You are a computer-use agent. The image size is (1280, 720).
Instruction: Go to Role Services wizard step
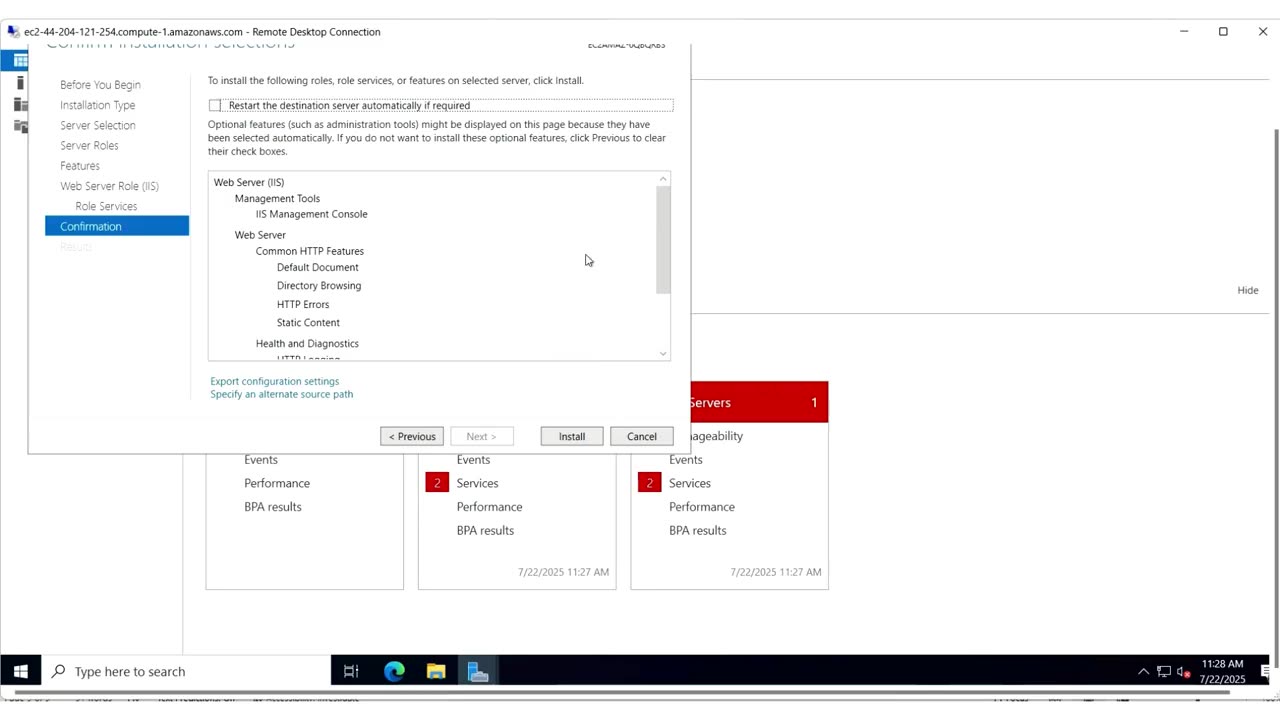point(106,206)
